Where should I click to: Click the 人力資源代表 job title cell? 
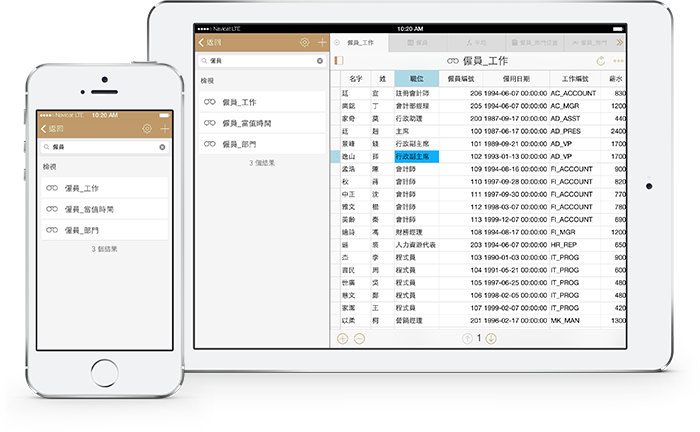(416, 245)
